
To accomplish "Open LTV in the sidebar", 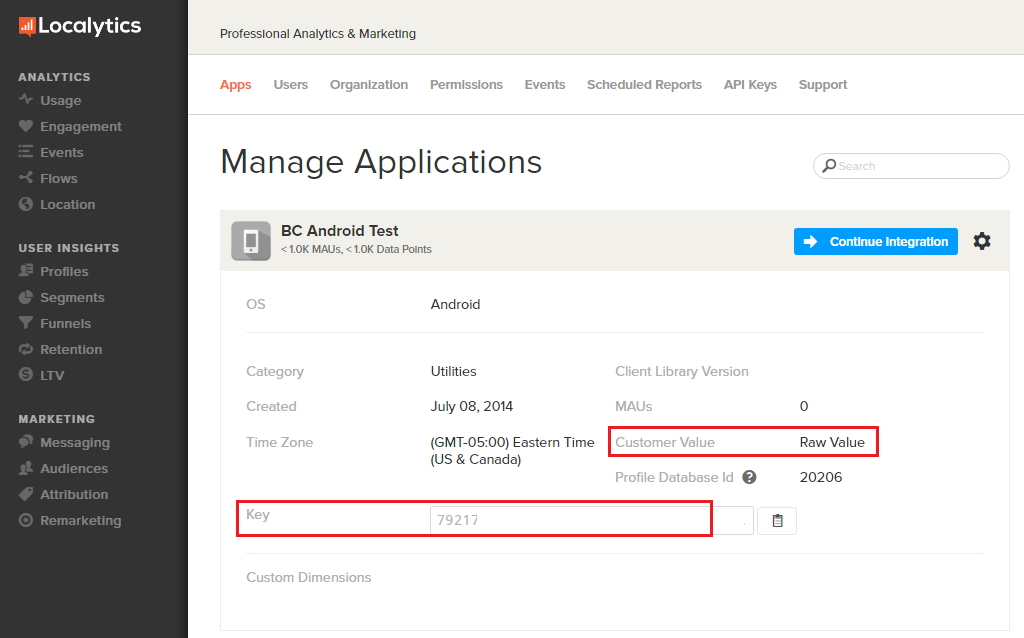I will [52, 376].
